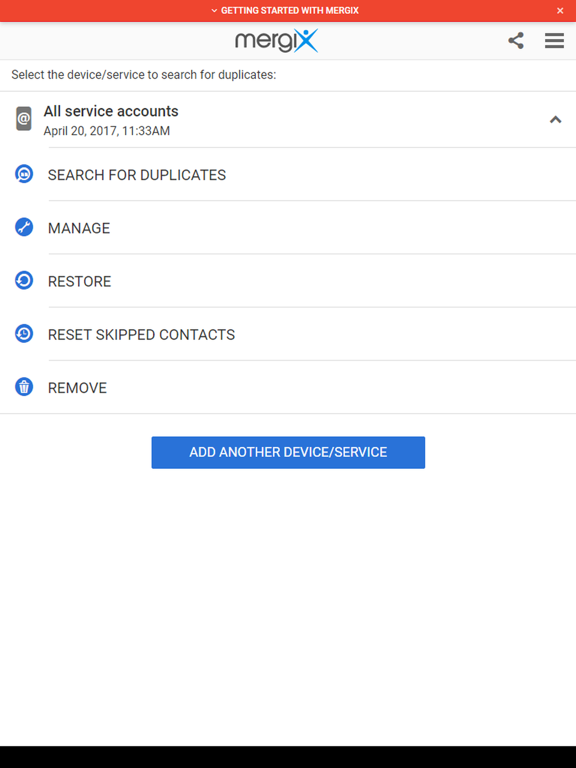This screenshot has height=768, width=576.
Task: Select RESET SKIPPED CONTACTS
Action: click(288, 335)
